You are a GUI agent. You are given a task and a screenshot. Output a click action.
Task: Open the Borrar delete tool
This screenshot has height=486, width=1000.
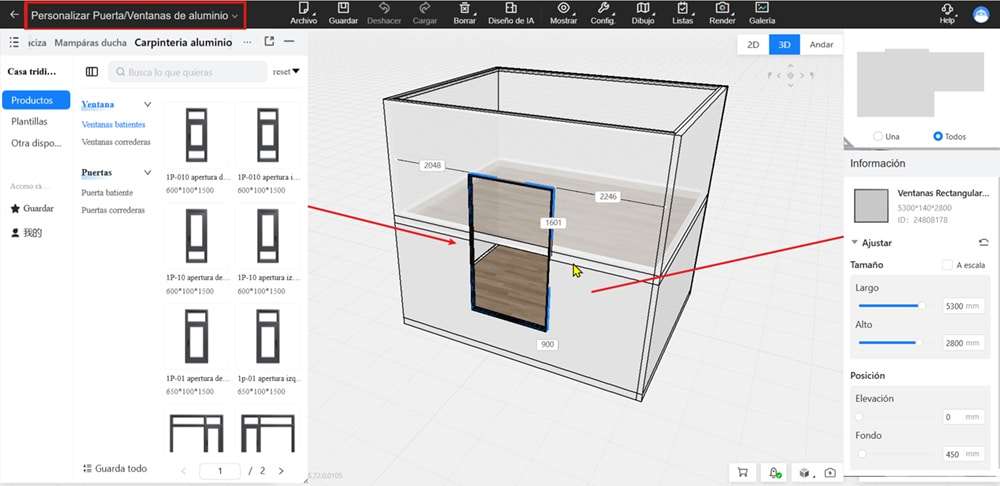(465, 14)
